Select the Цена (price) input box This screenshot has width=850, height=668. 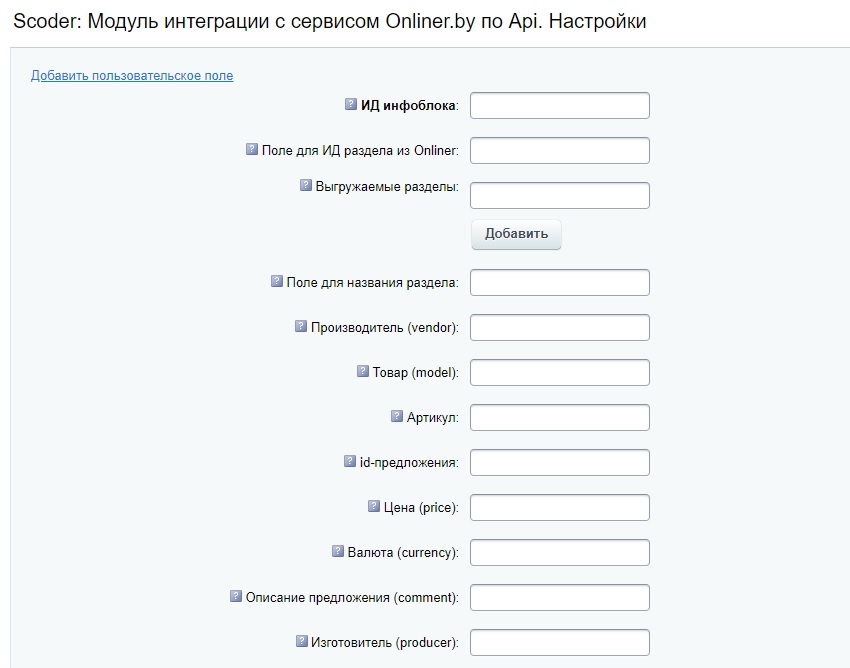559,507
